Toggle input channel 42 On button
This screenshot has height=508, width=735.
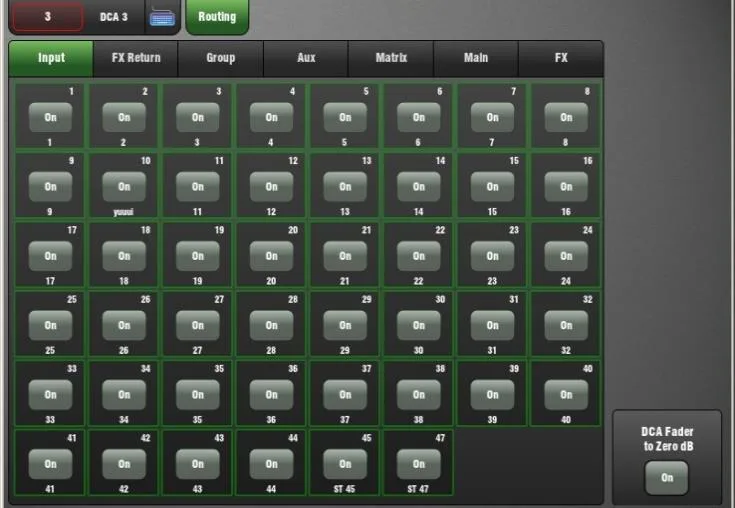tap(124, 464)
